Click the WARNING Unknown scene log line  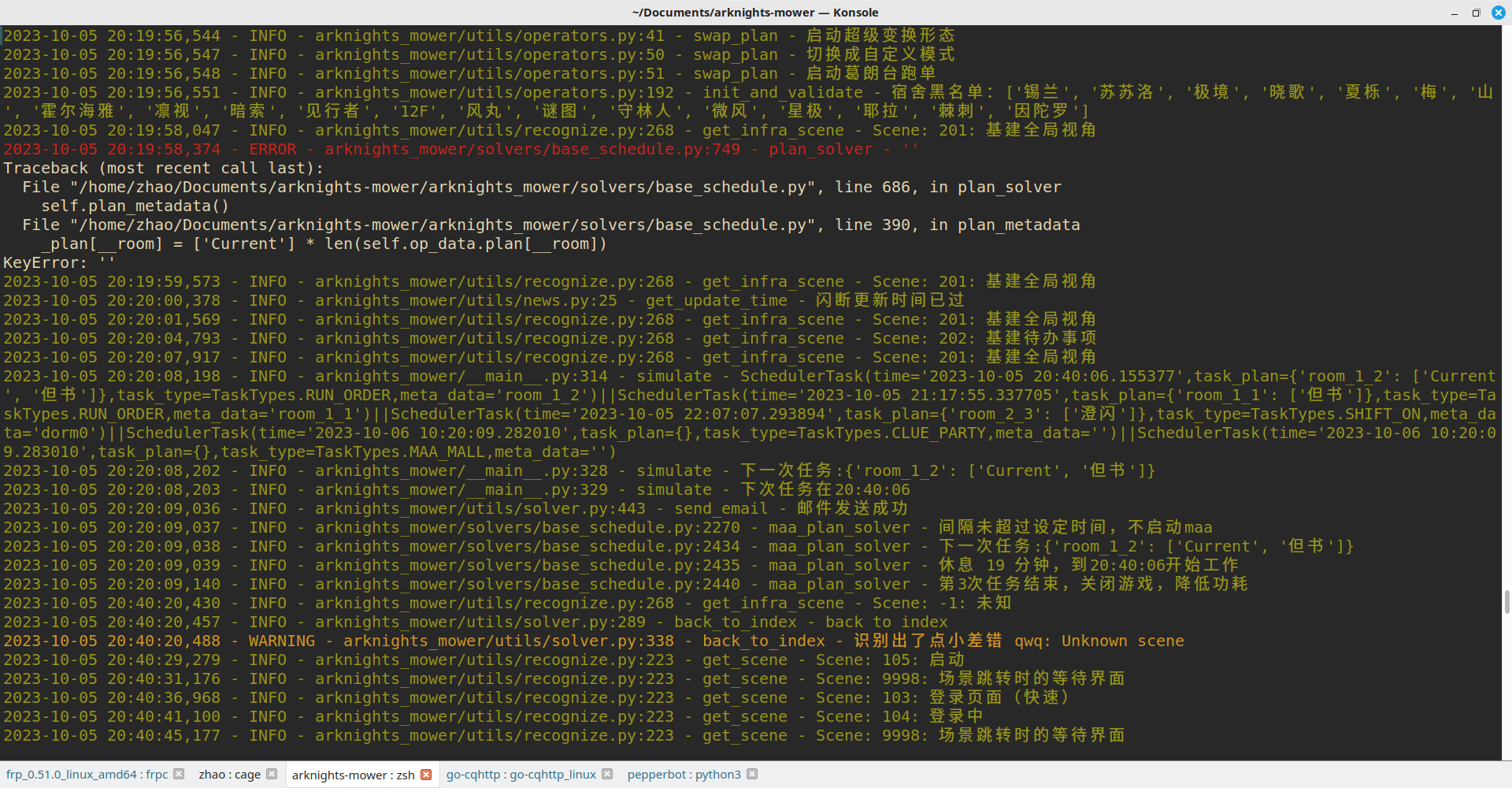point(551,641)
